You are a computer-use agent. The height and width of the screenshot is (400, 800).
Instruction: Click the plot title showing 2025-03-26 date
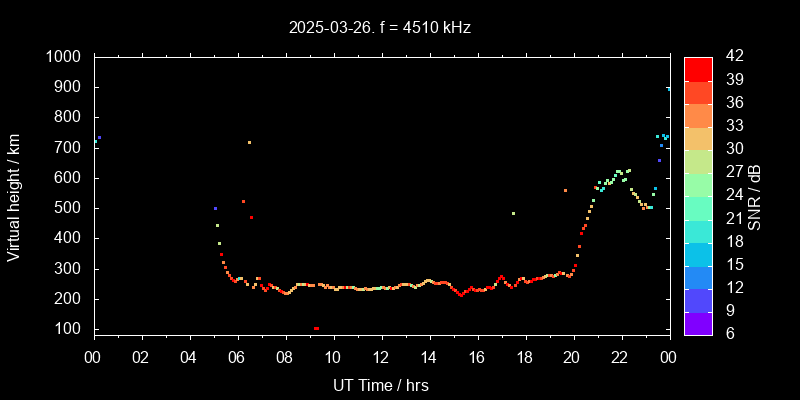pyautogui.click(x=380, y=28)
